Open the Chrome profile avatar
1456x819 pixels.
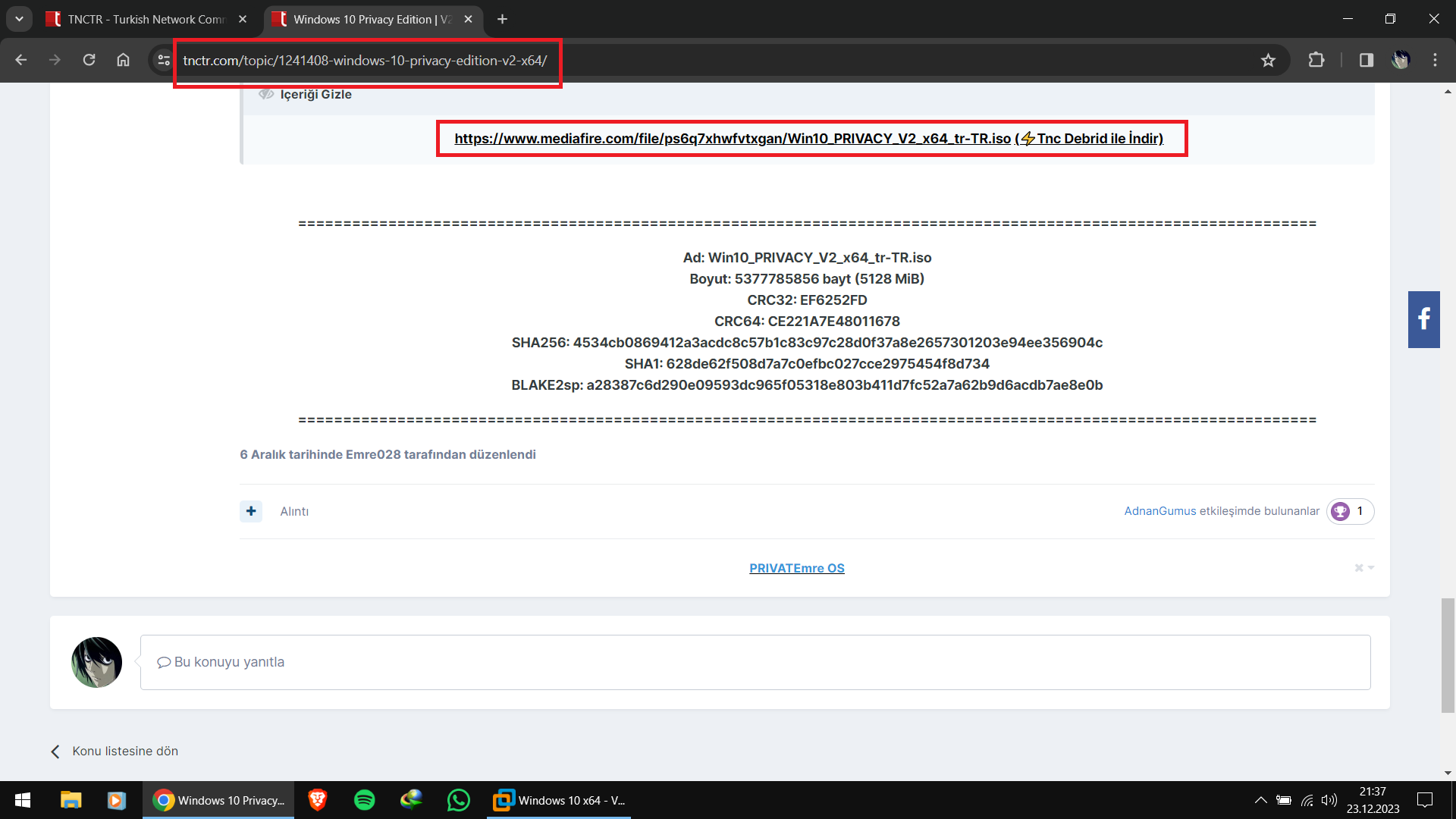(1400, 60)
